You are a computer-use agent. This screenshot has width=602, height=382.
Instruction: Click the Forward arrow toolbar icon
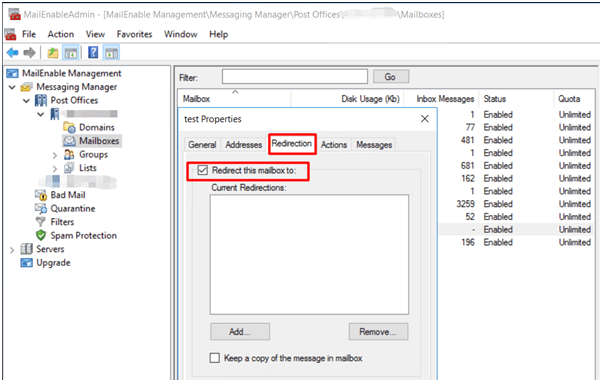tap(30, 52)
